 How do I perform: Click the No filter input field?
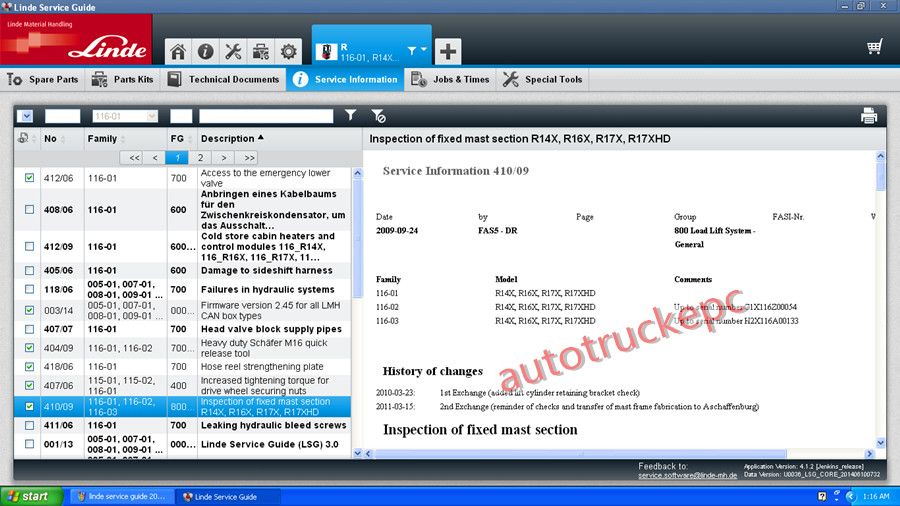tap(63, 116)
